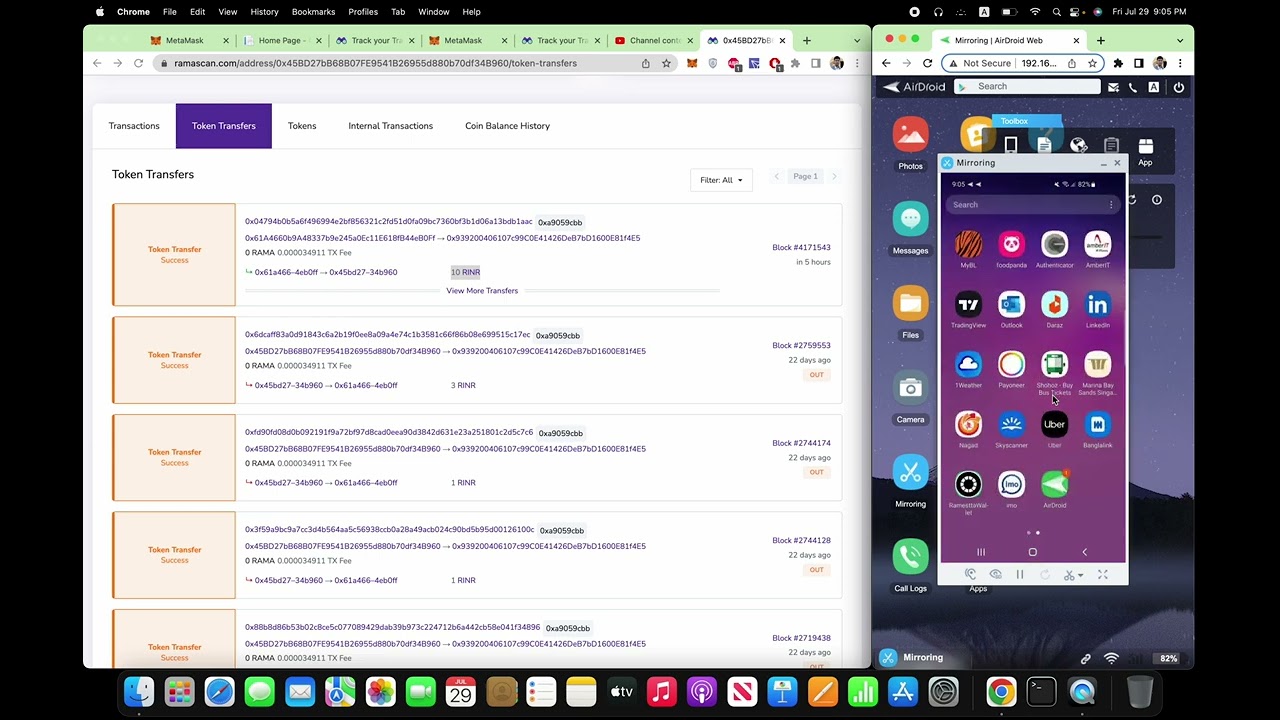Open the Bookmarks menu in menu bar

coord(313,12)
